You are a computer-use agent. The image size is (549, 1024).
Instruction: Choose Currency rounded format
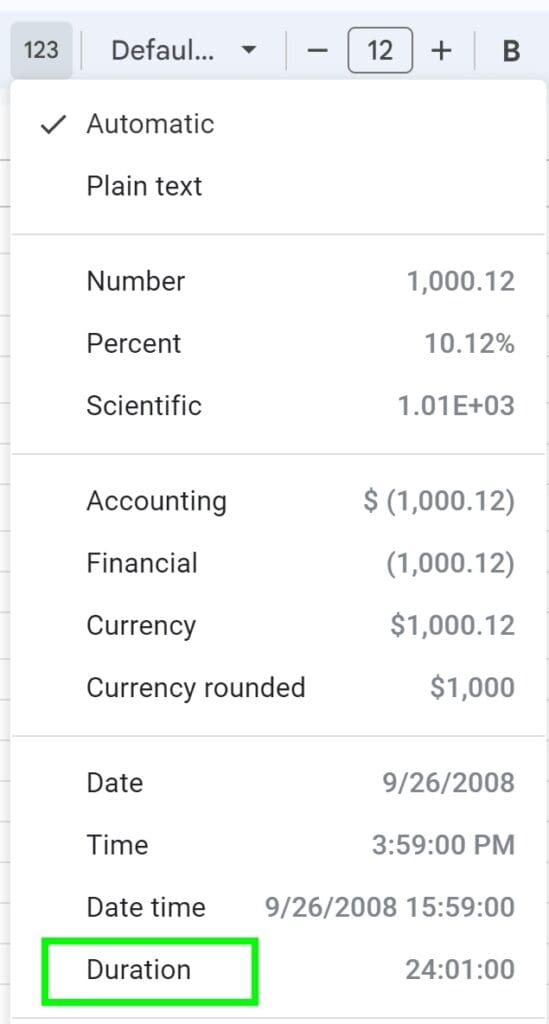point(277,688)
